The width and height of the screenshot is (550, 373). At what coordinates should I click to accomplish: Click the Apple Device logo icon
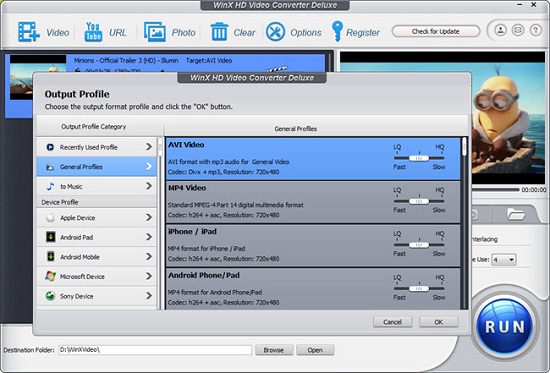point(50,218)
